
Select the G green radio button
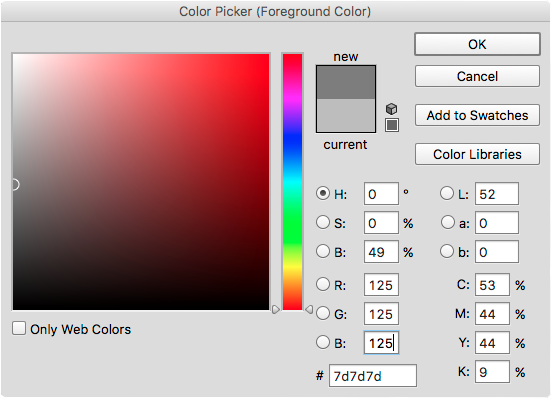pos(323,313)
